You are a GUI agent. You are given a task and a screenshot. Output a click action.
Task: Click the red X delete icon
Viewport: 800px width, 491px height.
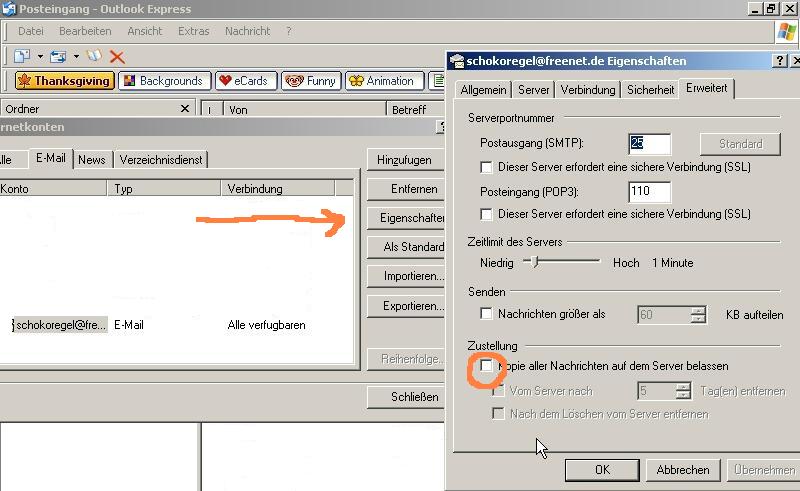[117, 57]
